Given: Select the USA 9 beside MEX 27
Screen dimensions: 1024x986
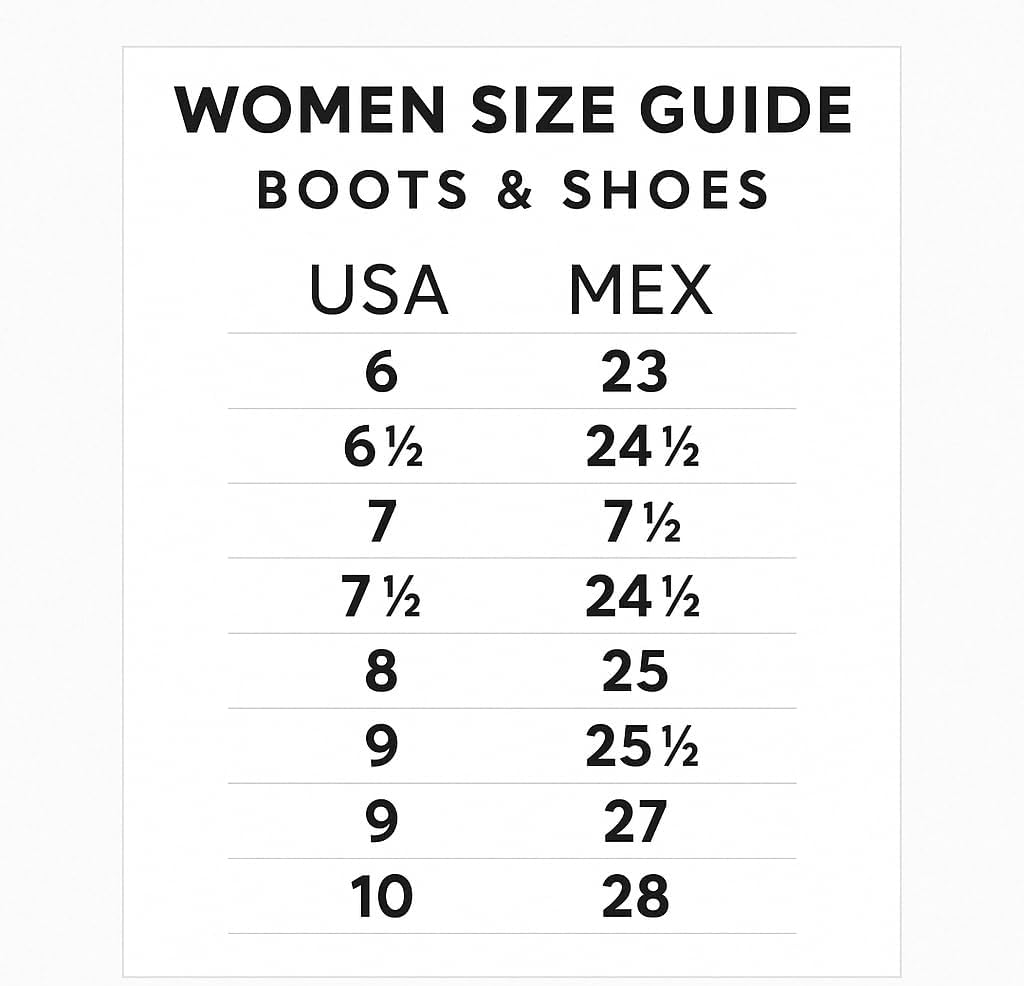Looking at the screenshot, I should (381, 822).
